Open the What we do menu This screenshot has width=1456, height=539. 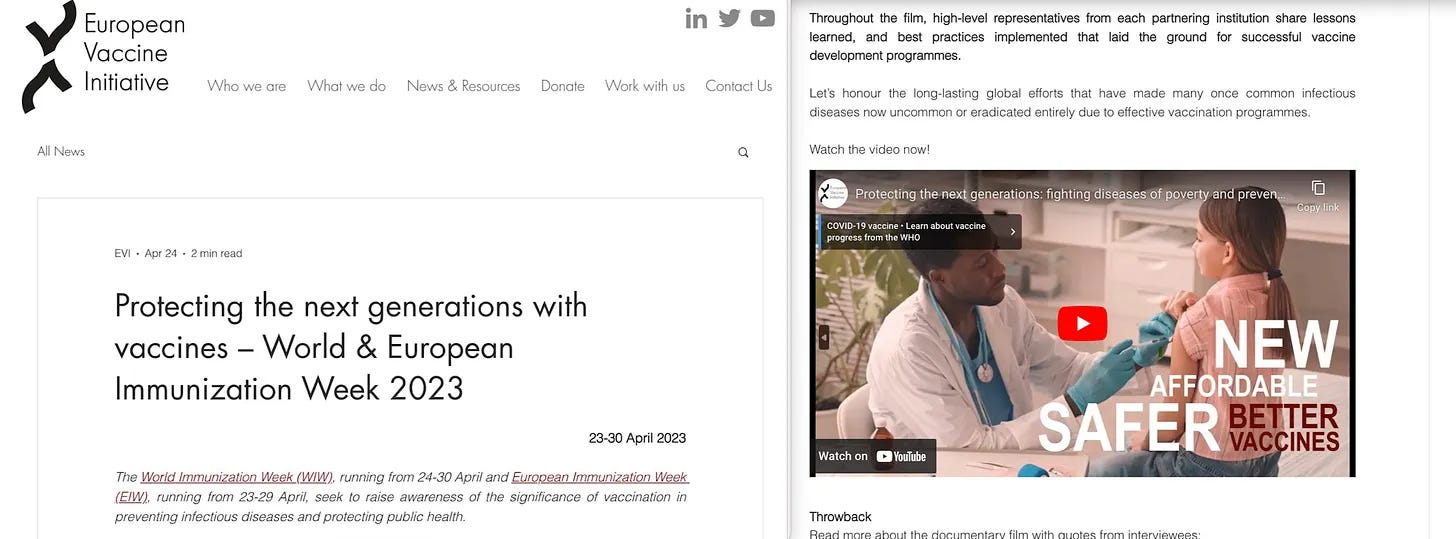(x=346, y=86)
